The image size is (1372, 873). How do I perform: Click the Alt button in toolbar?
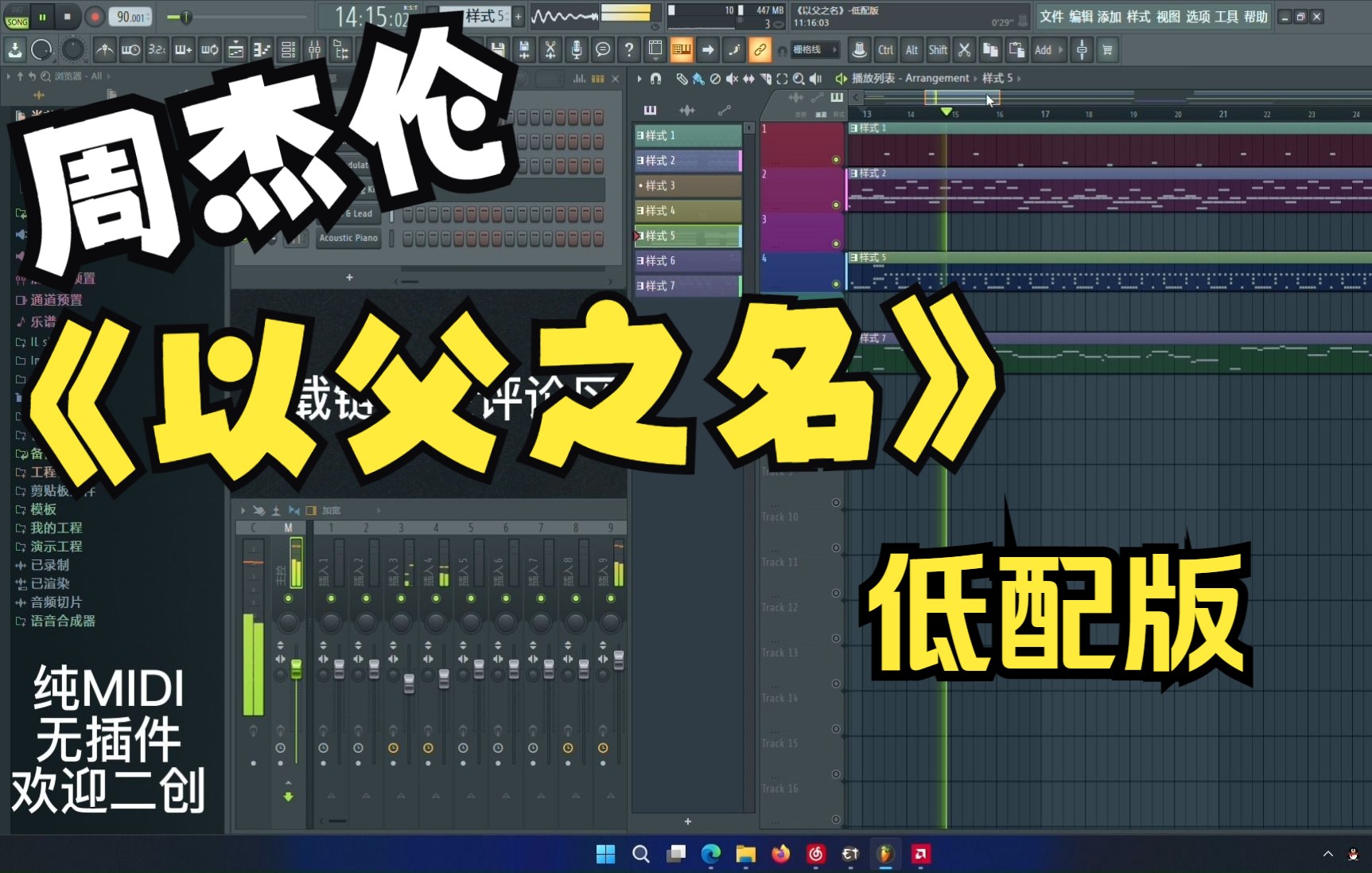[x=911, y=50]
